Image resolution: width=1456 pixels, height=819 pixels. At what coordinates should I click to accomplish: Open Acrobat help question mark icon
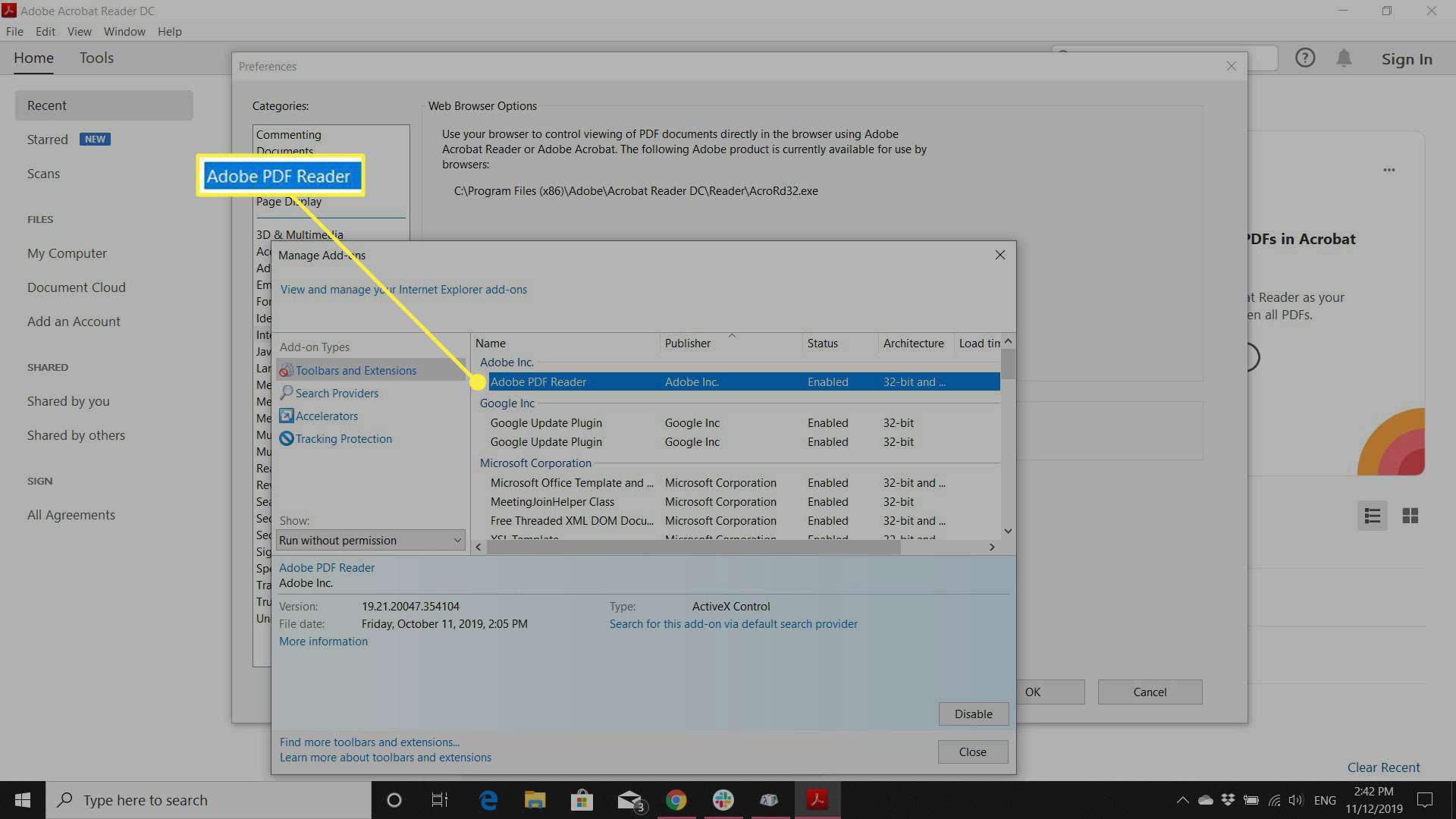point(1304,58)
